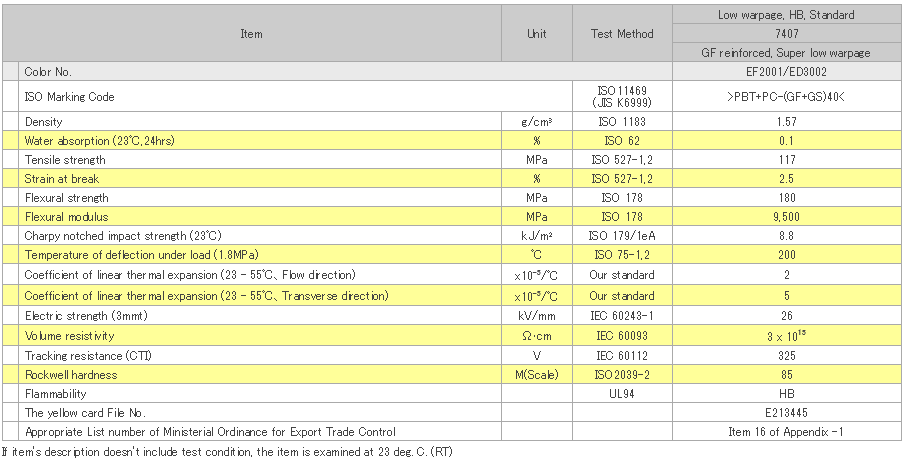
Task: Click the Flexural modulus value 9,500
Action: coord(786,217)
